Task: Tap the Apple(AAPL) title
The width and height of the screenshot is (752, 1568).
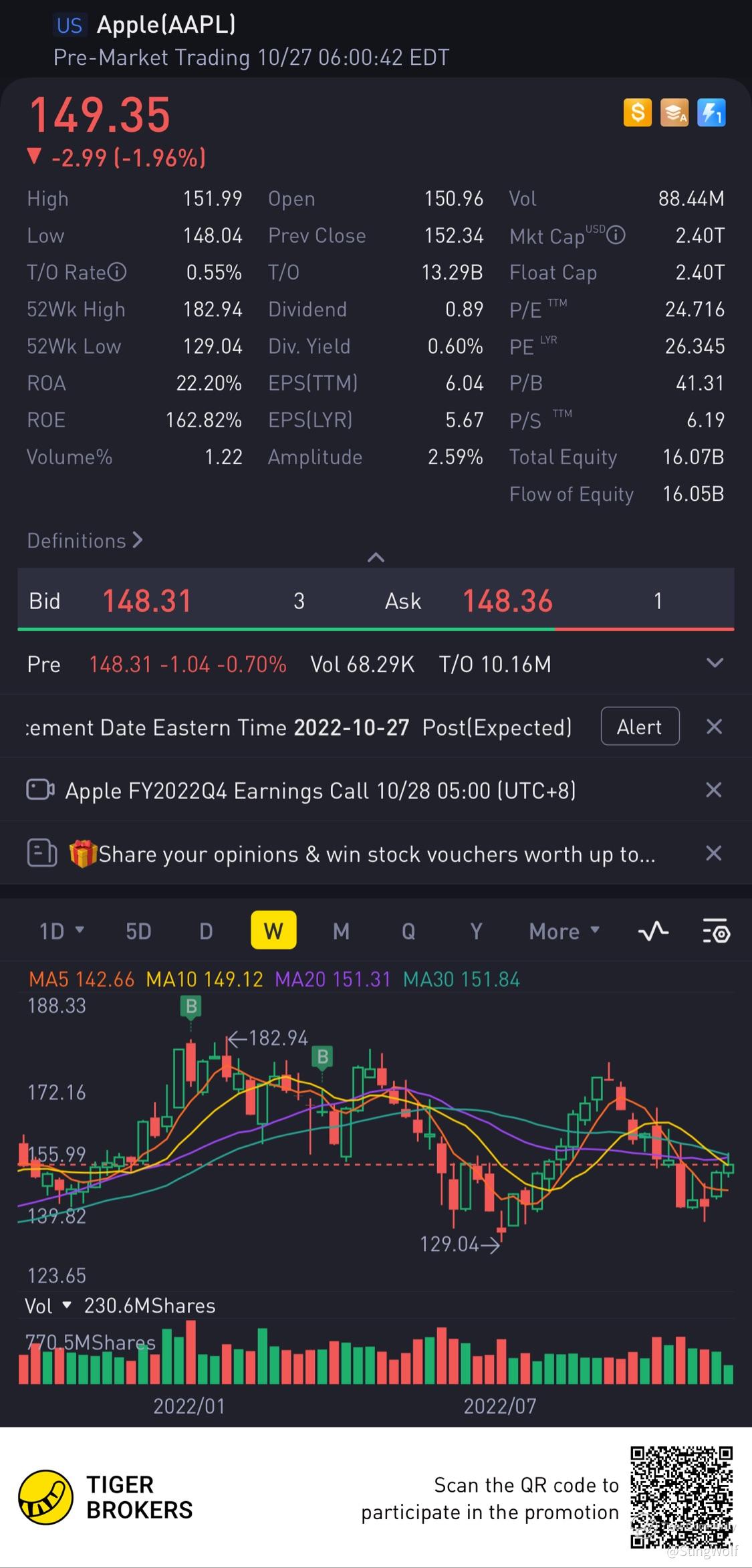Action: 166,24
